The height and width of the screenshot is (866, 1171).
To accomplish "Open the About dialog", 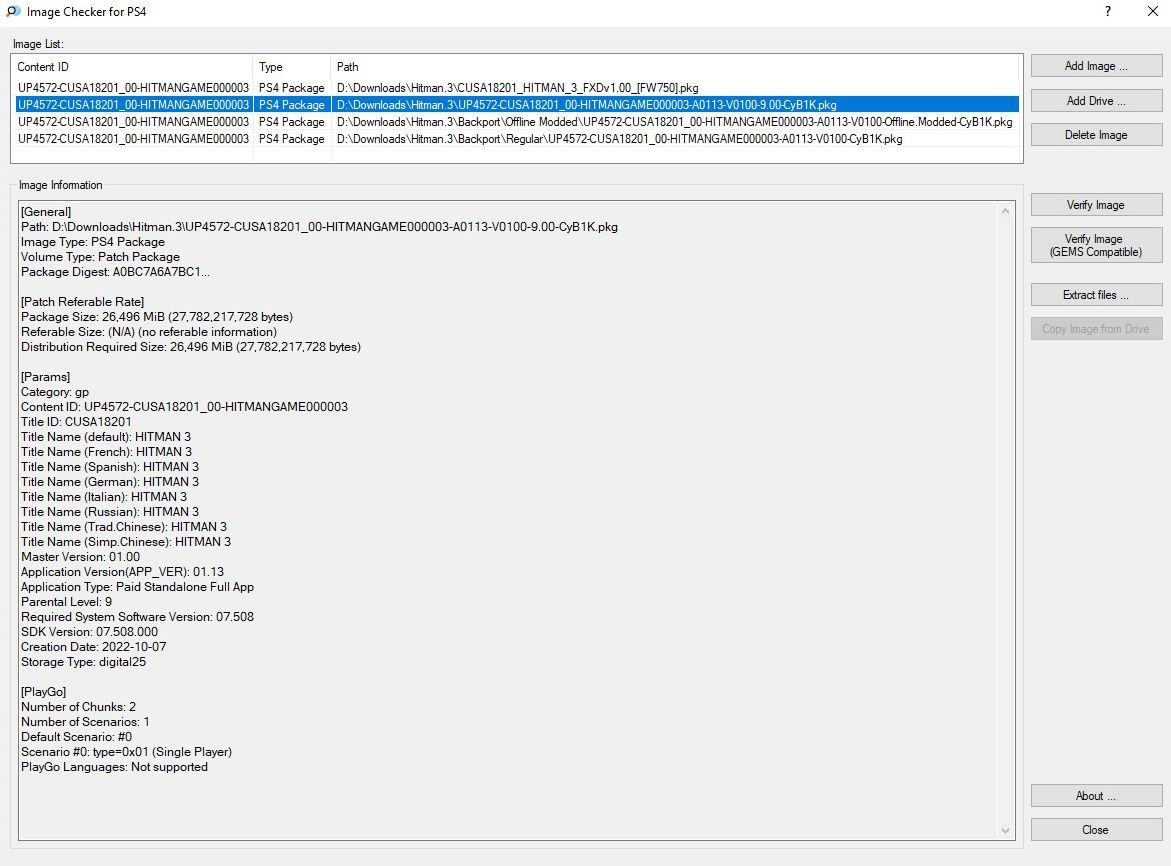I will click(1096, 796).
